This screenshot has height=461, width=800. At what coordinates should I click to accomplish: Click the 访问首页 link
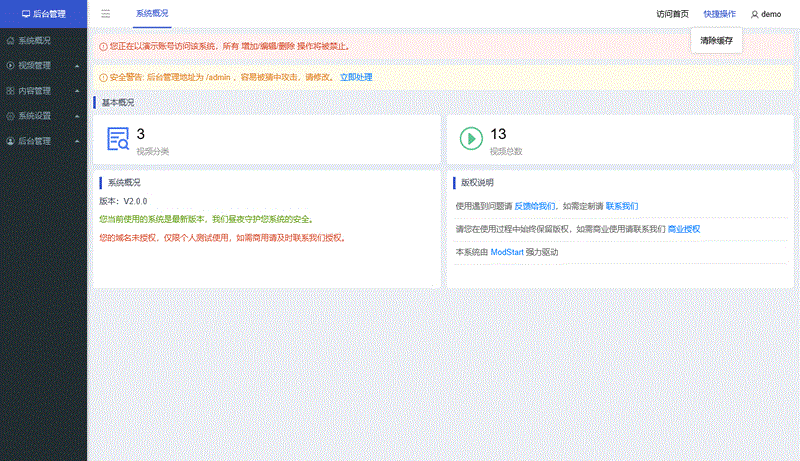672,14
